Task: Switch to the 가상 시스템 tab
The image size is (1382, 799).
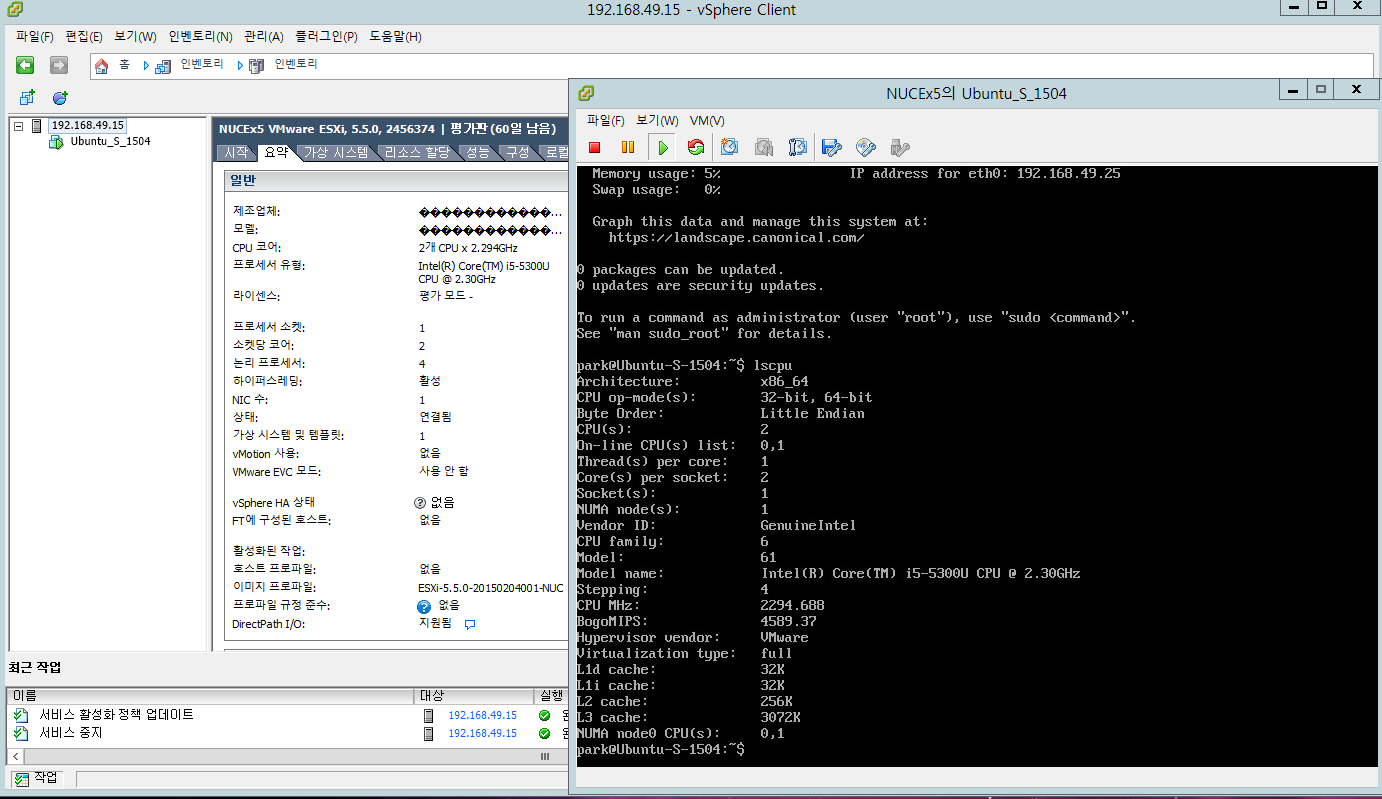Action: pyautogui.click(x=337, y=153)
